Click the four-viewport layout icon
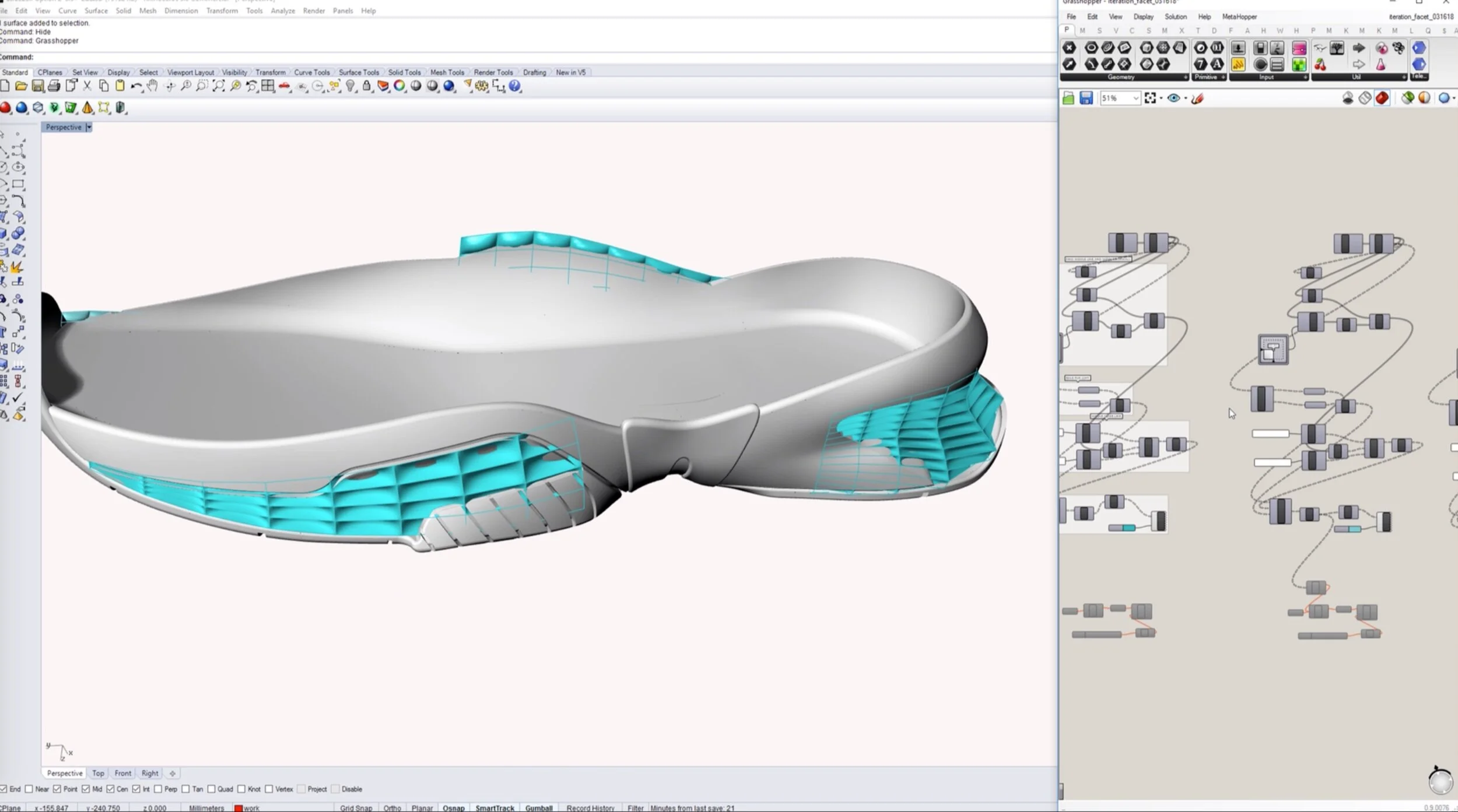Image resolution: width=1458 pixels, height=812 pixels. click(268, 86)
